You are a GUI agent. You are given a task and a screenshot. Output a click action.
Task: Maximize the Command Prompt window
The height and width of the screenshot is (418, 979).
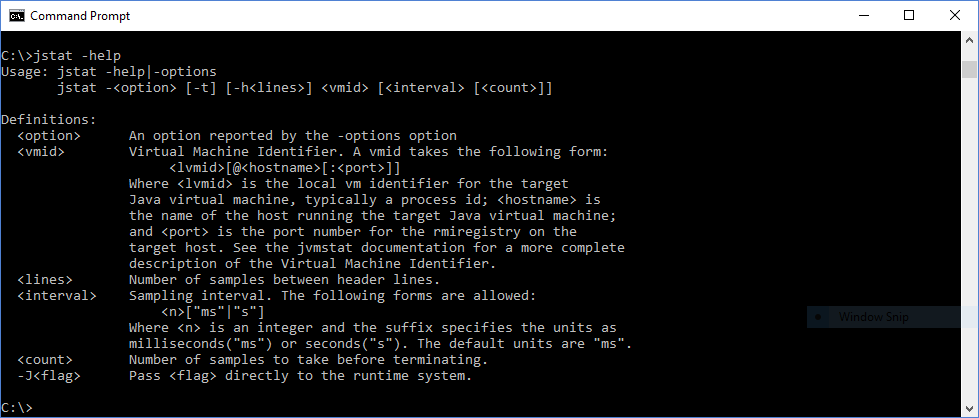tap(909, 16)
